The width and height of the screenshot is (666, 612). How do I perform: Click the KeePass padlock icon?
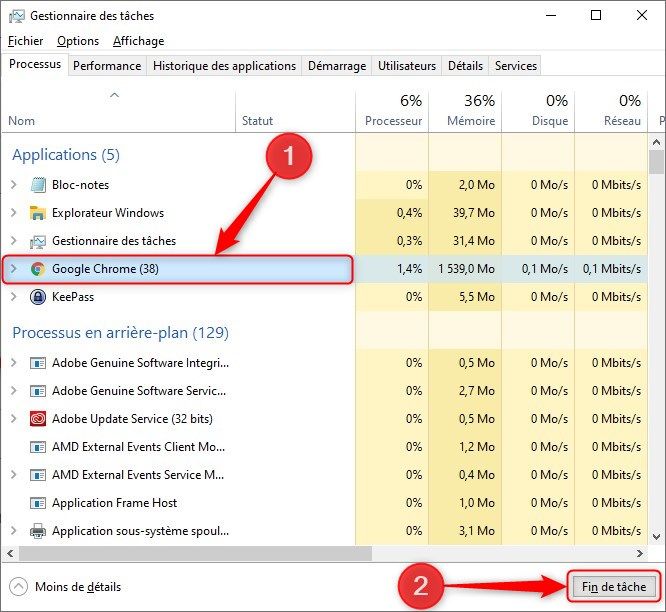(38, 297)
